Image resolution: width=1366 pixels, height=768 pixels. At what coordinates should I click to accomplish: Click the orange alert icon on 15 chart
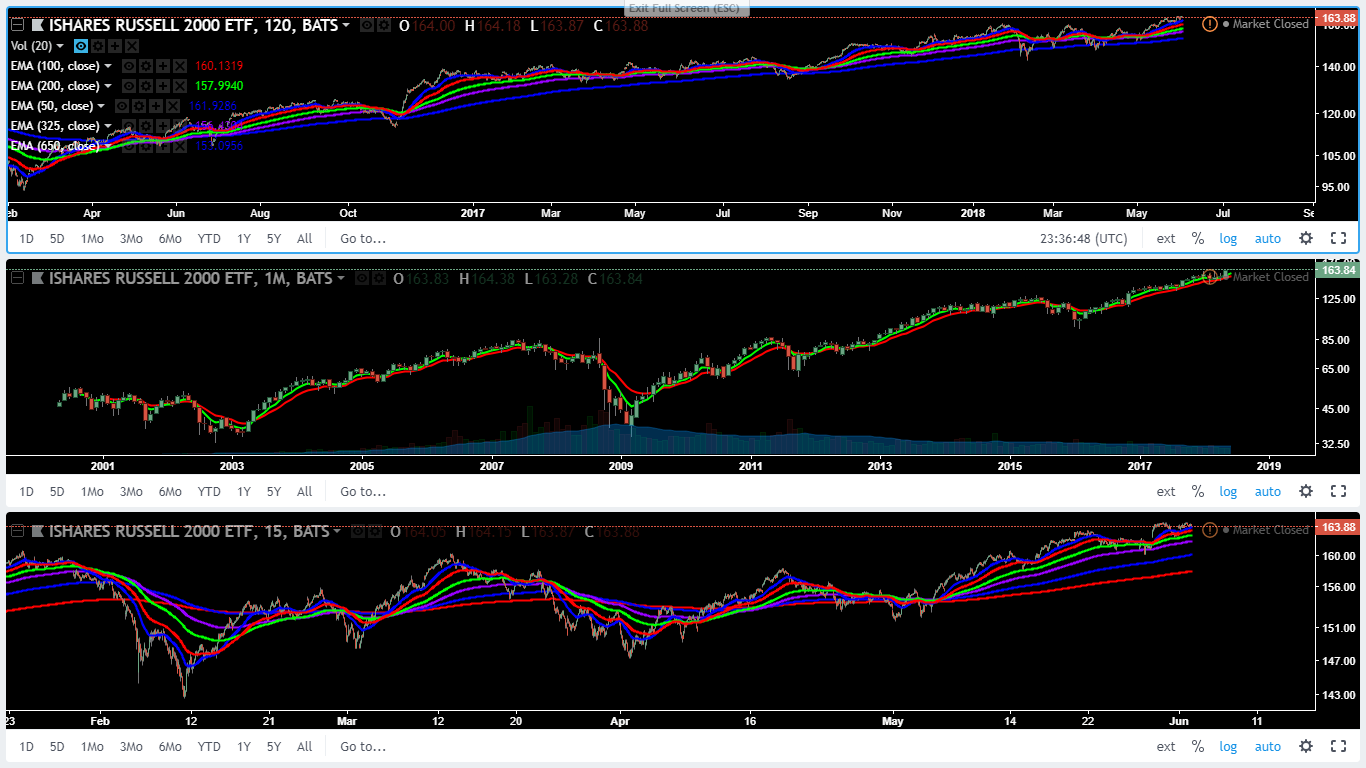tap(1210, 530)
